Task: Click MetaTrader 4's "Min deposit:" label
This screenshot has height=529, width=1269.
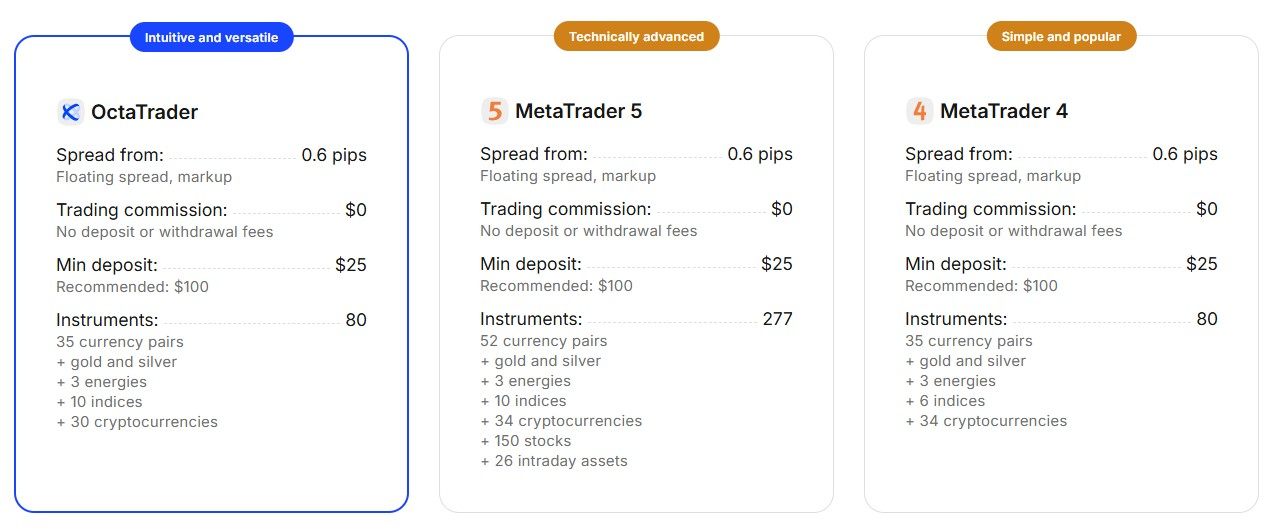Action: 955,264
